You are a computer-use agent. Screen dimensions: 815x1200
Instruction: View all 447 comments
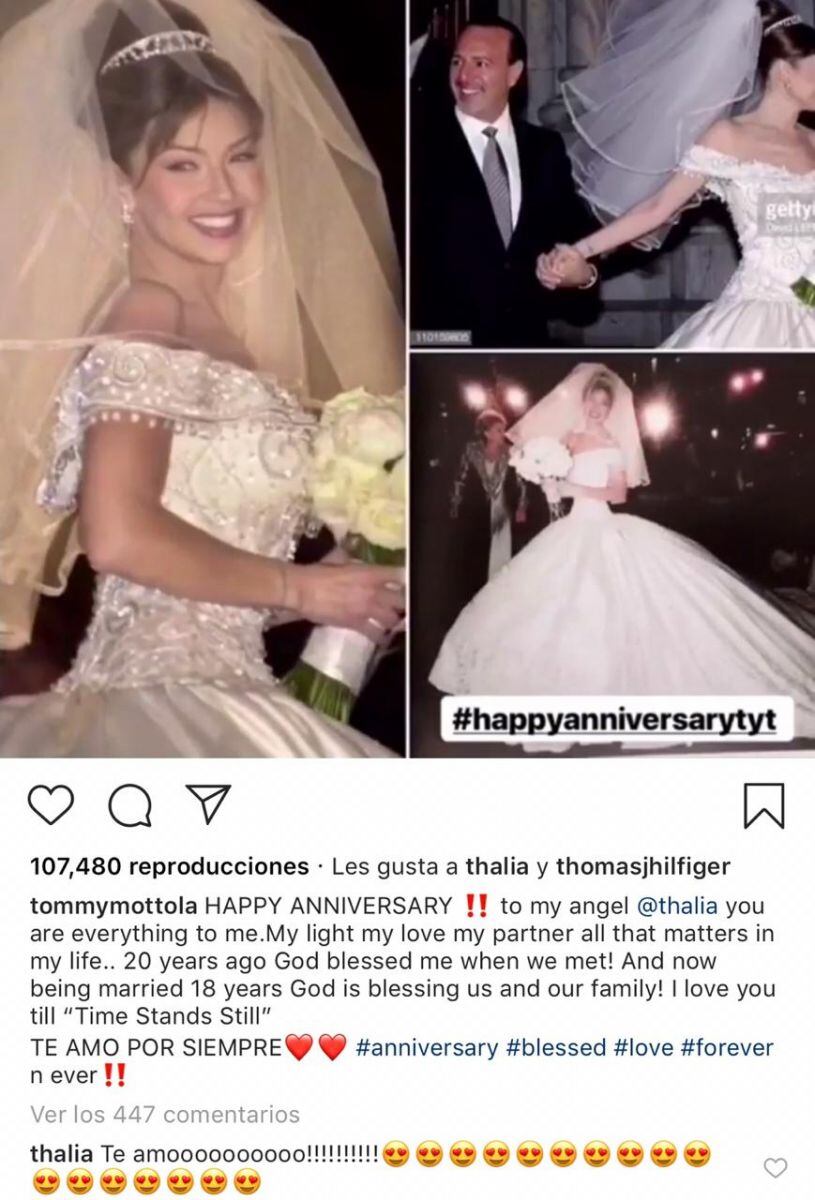pos(165,1114)
